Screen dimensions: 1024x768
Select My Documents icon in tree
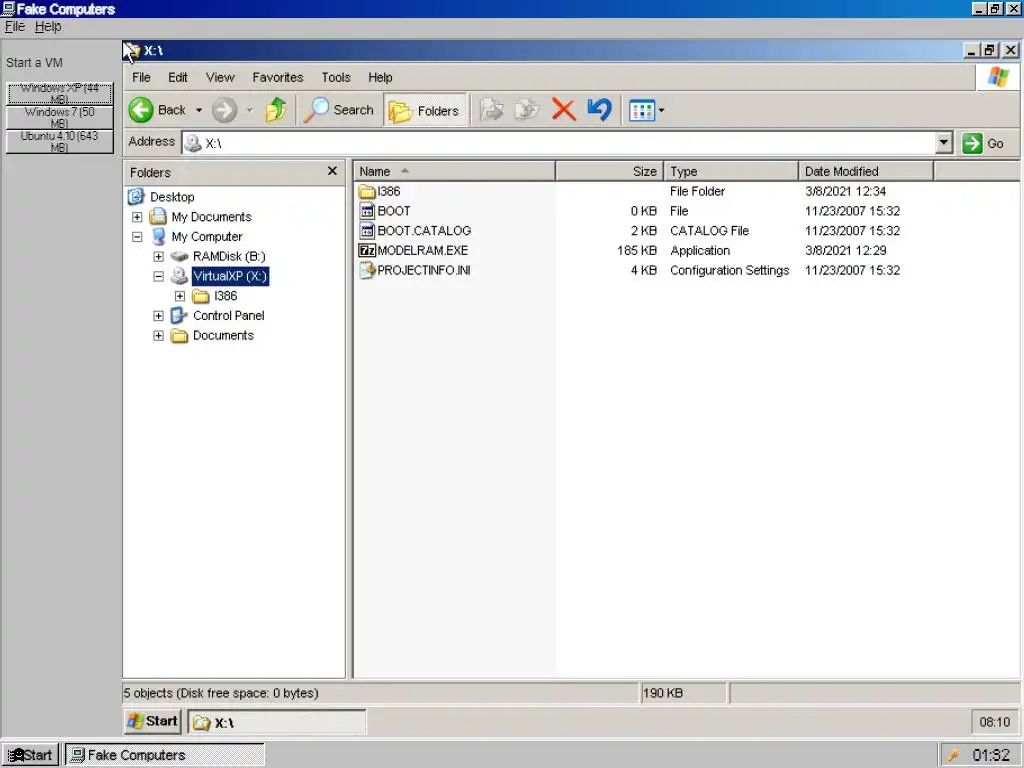pos(158,216)
